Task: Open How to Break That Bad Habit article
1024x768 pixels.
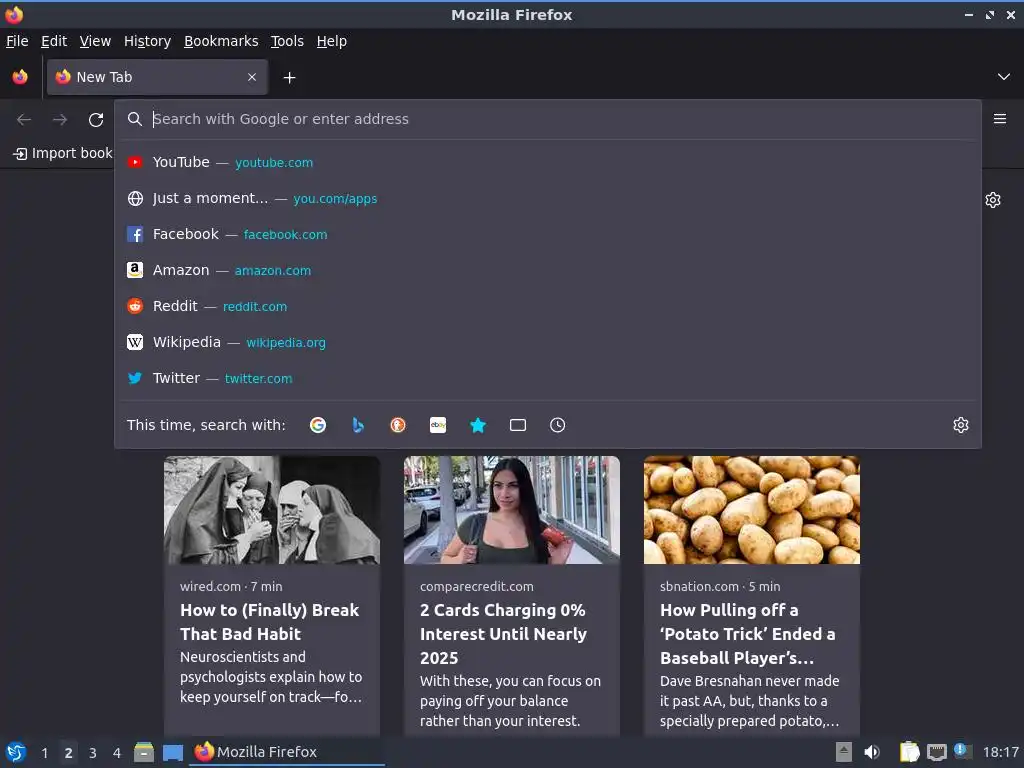Action: (270, 622)
